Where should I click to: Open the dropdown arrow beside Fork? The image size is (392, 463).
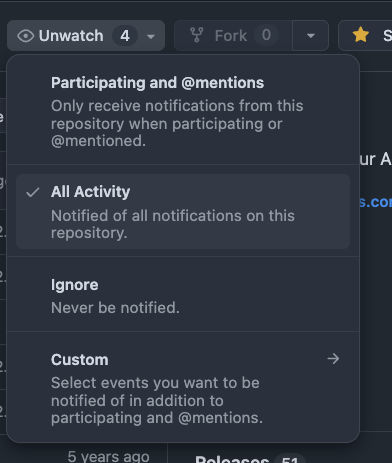(x=311, y=36)
